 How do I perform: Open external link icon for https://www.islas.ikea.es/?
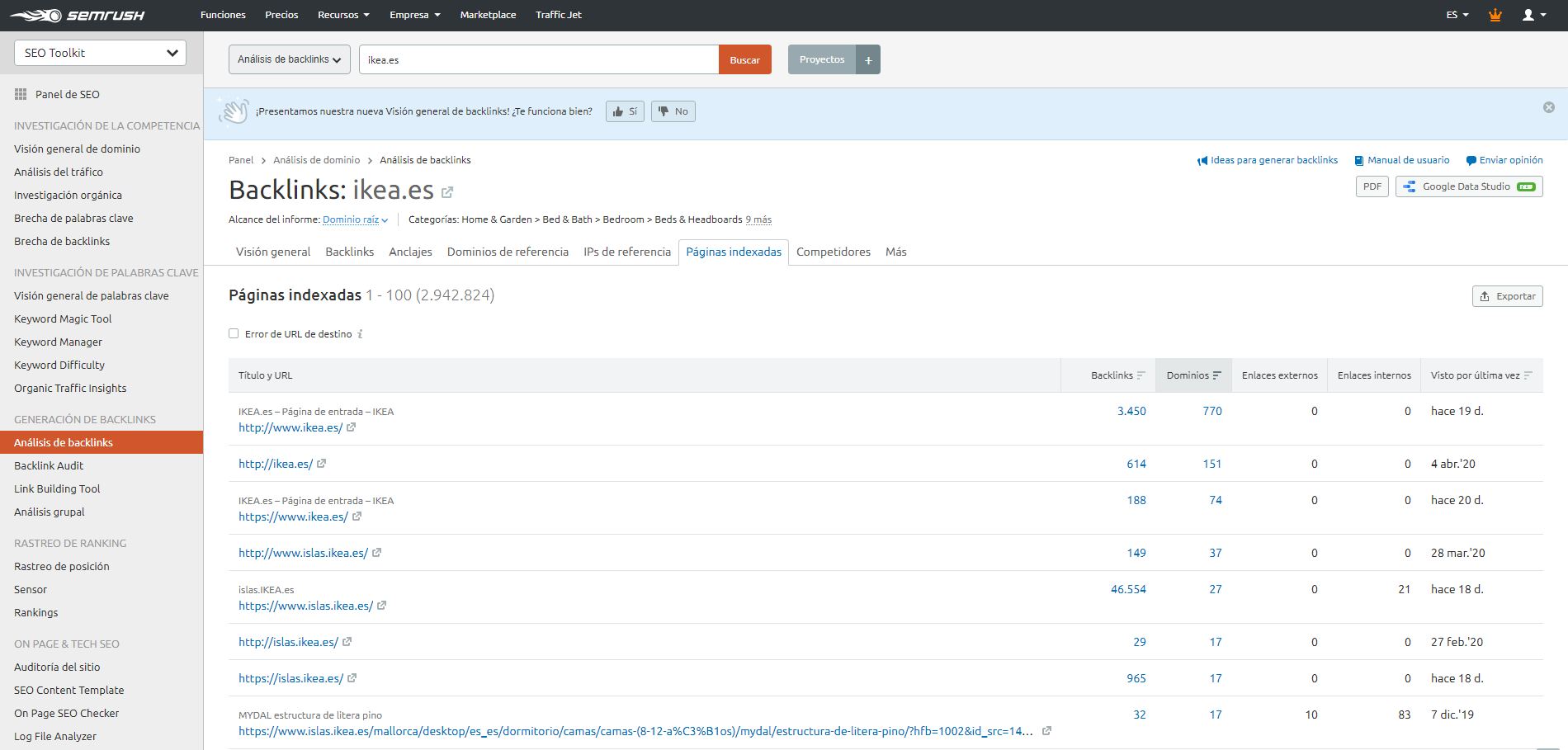[382, 606]
